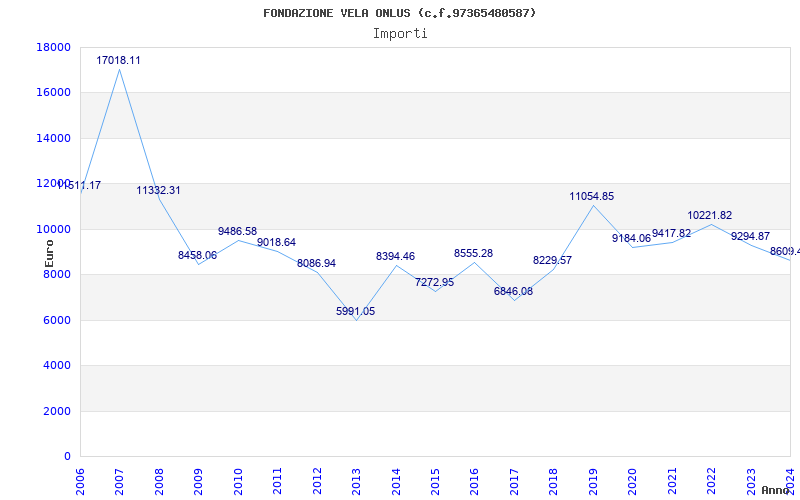Select the 2019 year axis label
This screenshot has height=500, width=800.
click(592, 481)
